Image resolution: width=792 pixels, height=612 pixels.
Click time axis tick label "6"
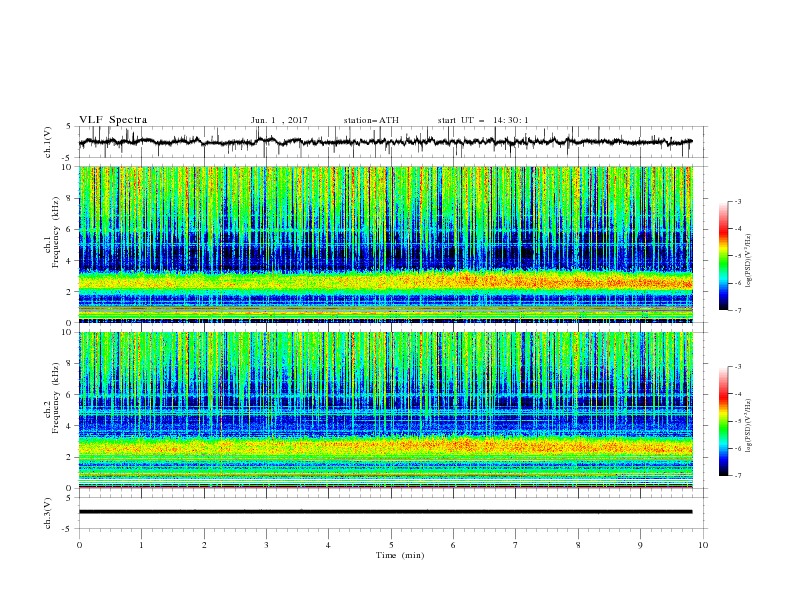pyautogui.click(x=453, y=545)
